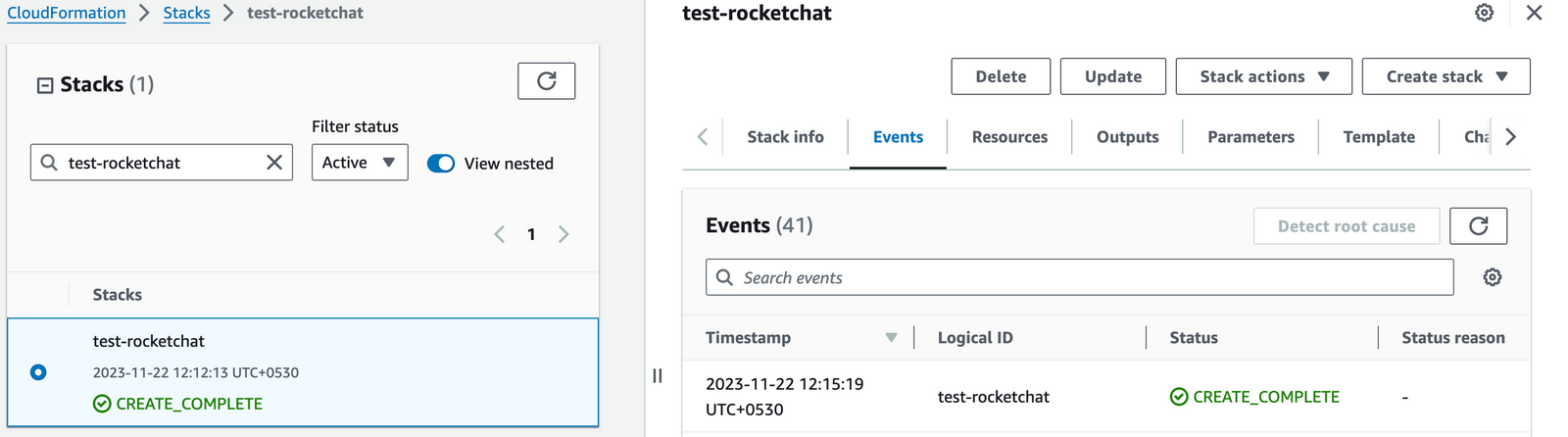This screenshot has height=437, width=1568.
Task: Open the Create stack dropdown
Action: pos(1445,76)
